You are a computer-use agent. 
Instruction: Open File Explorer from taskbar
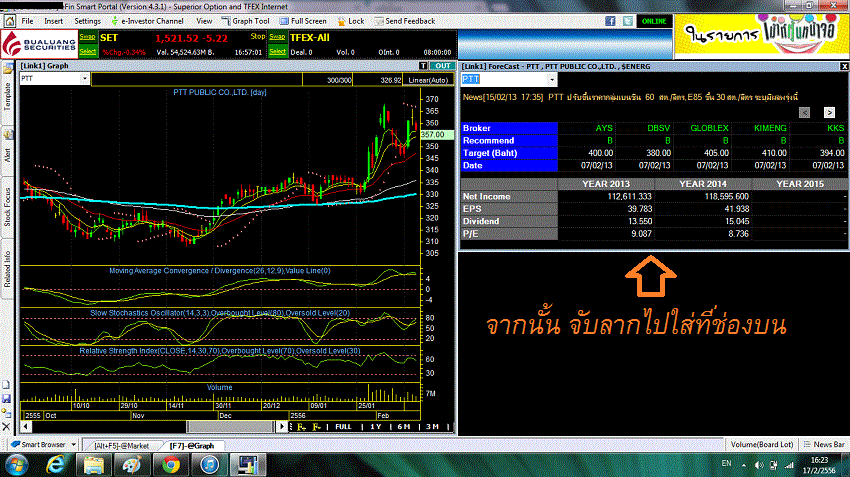(x=93, y=465)
